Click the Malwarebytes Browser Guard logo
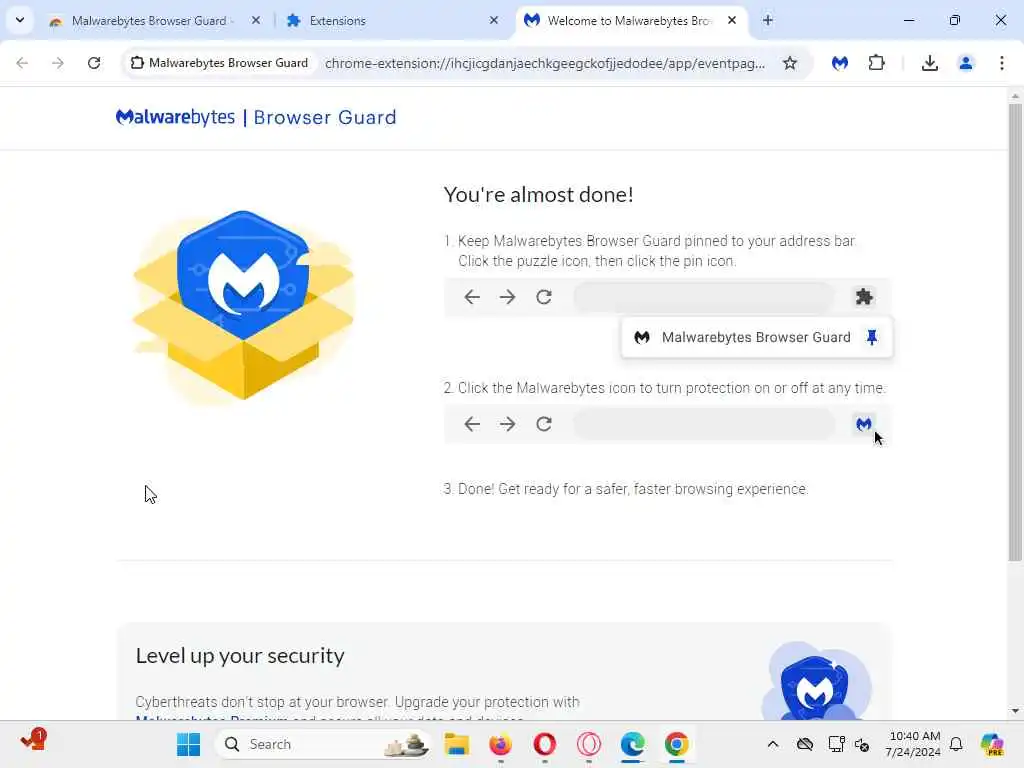This screenshot has width=1024, height=768. 256,118
